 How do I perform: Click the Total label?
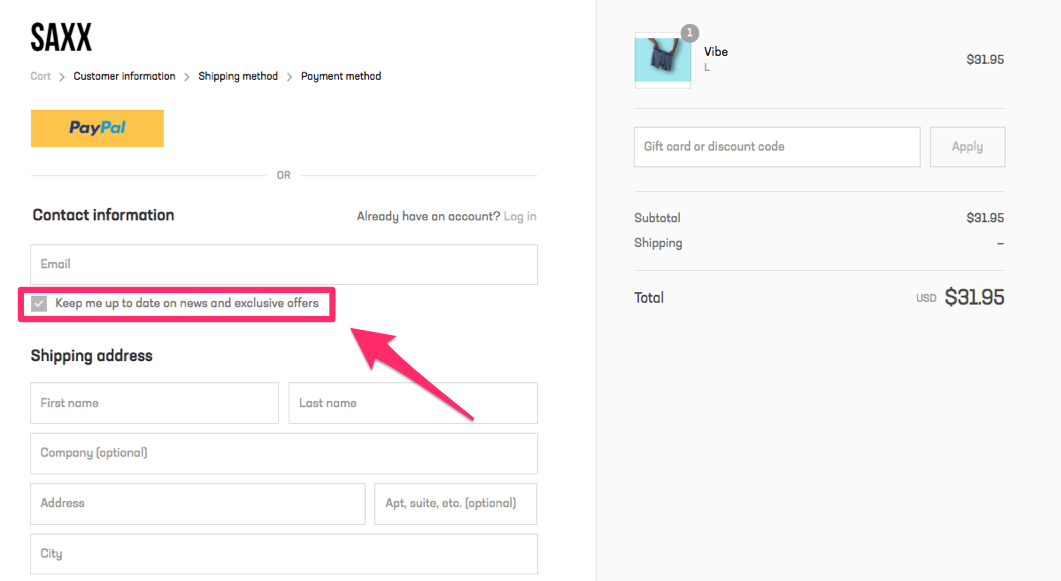click(649, 298)
